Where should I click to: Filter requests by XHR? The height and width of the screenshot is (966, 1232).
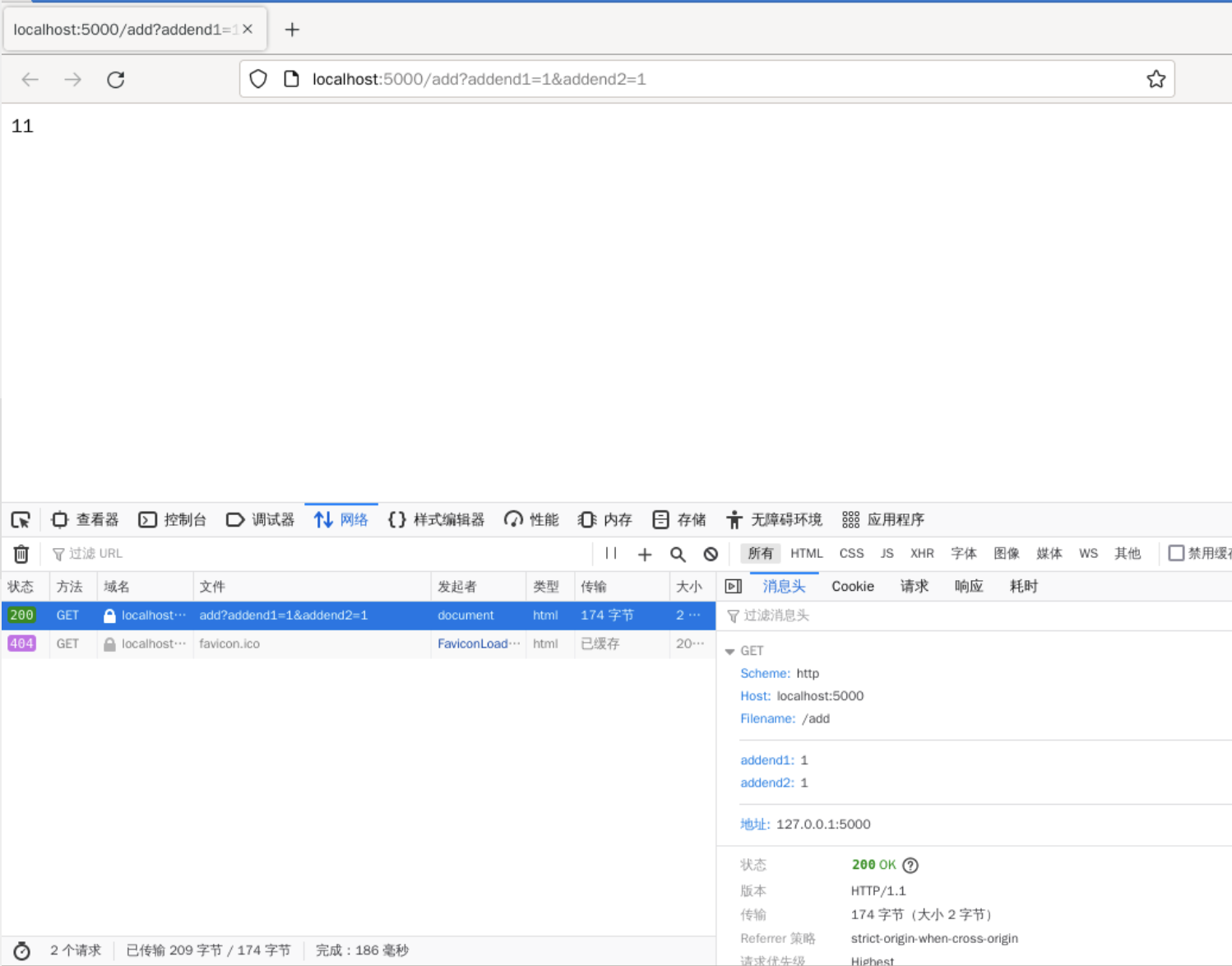pyautogui.click(x=922, y=554)
